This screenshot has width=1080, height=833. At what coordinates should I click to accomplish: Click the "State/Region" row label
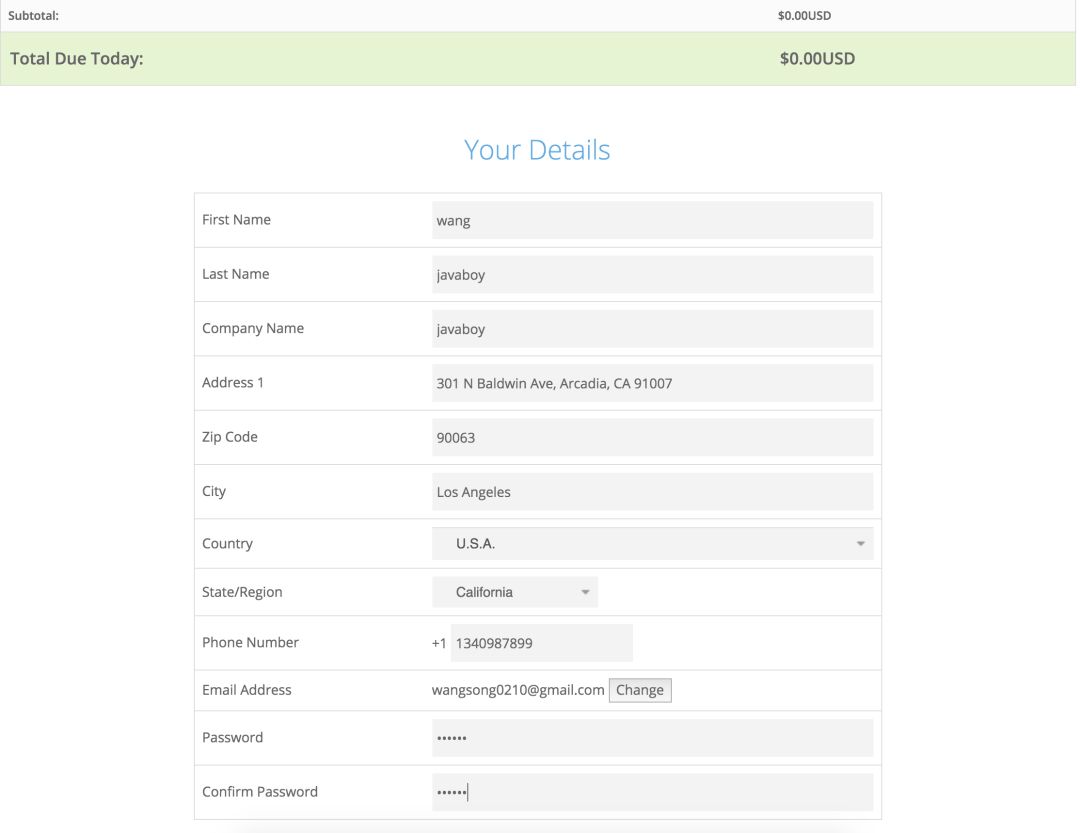[242, 592]
